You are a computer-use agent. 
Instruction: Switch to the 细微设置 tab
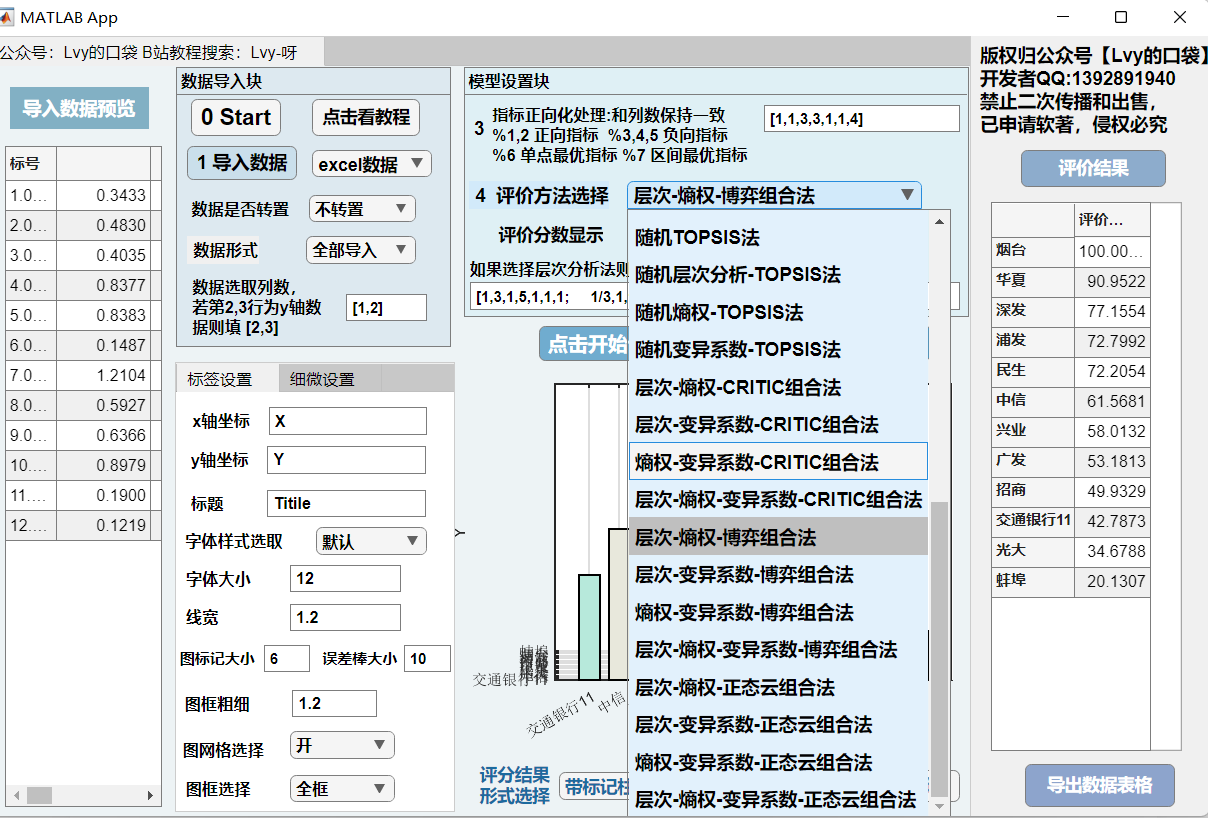tap(322, 380)
